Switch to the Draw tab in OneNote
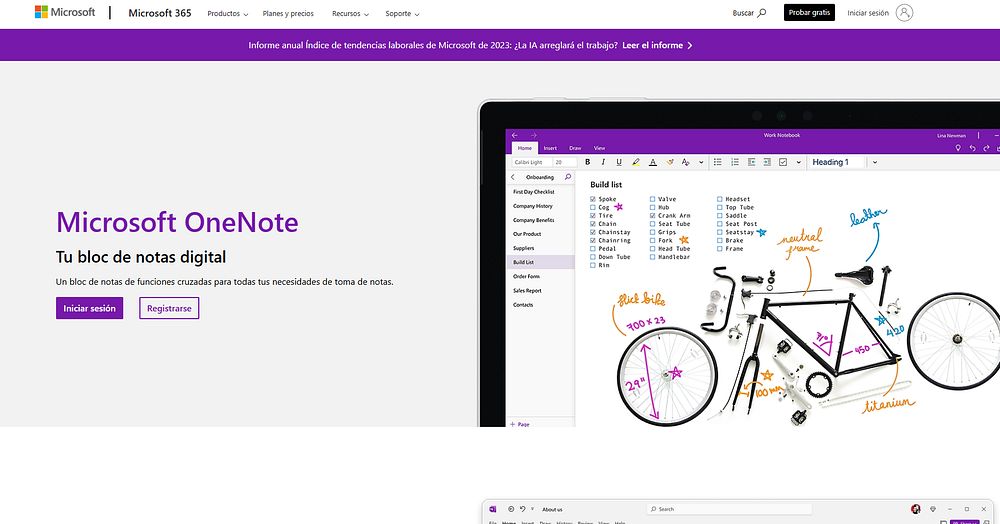Screen dimensions: 1000x524 coord(575,148)
